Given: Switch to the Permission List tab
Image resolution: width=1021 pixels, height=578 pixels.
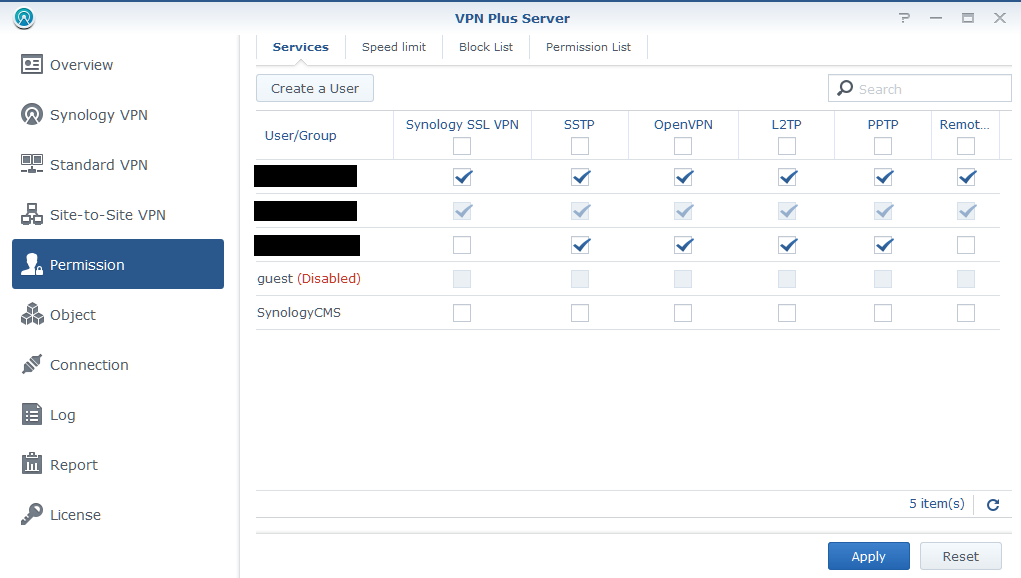Looking at the screenshot, I should [x=588, y=46].
